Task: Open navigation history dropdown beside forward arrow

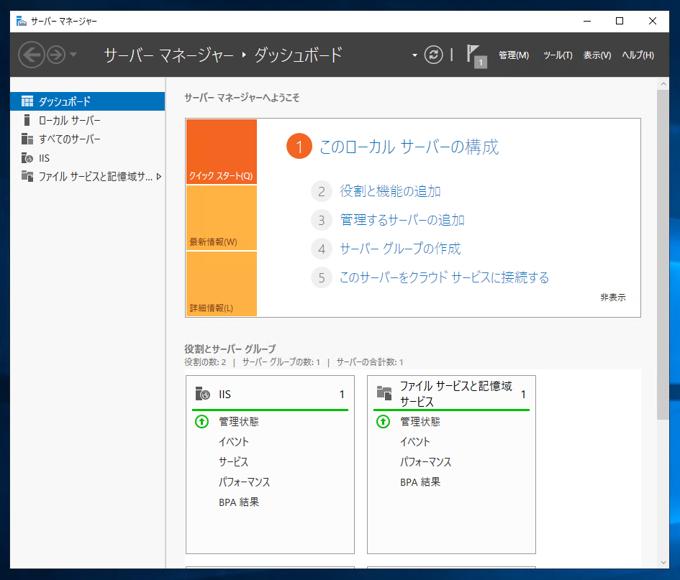Action: click(x=73, y=55)
